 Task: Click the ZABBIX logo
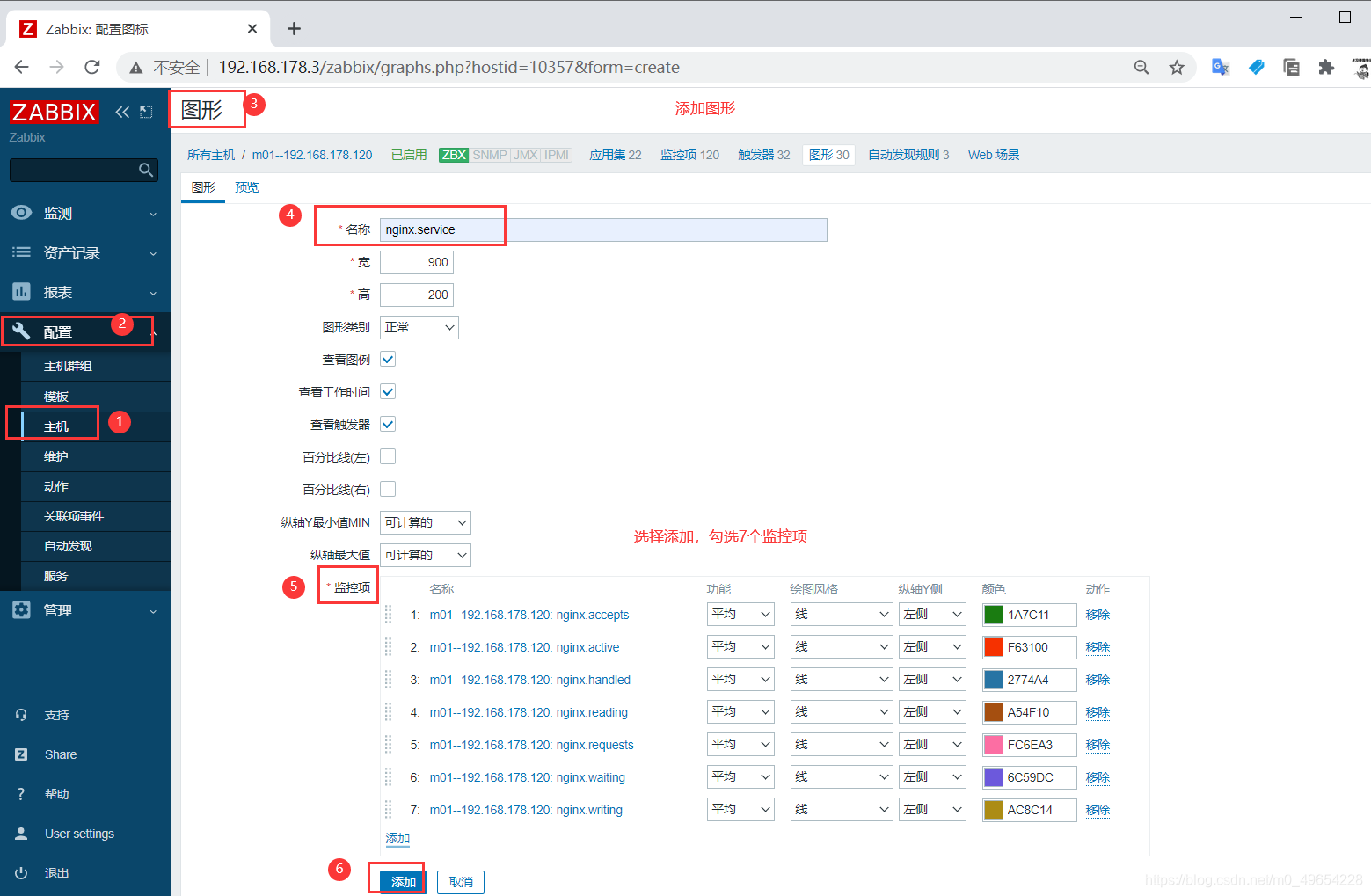(x=54, y=112)
